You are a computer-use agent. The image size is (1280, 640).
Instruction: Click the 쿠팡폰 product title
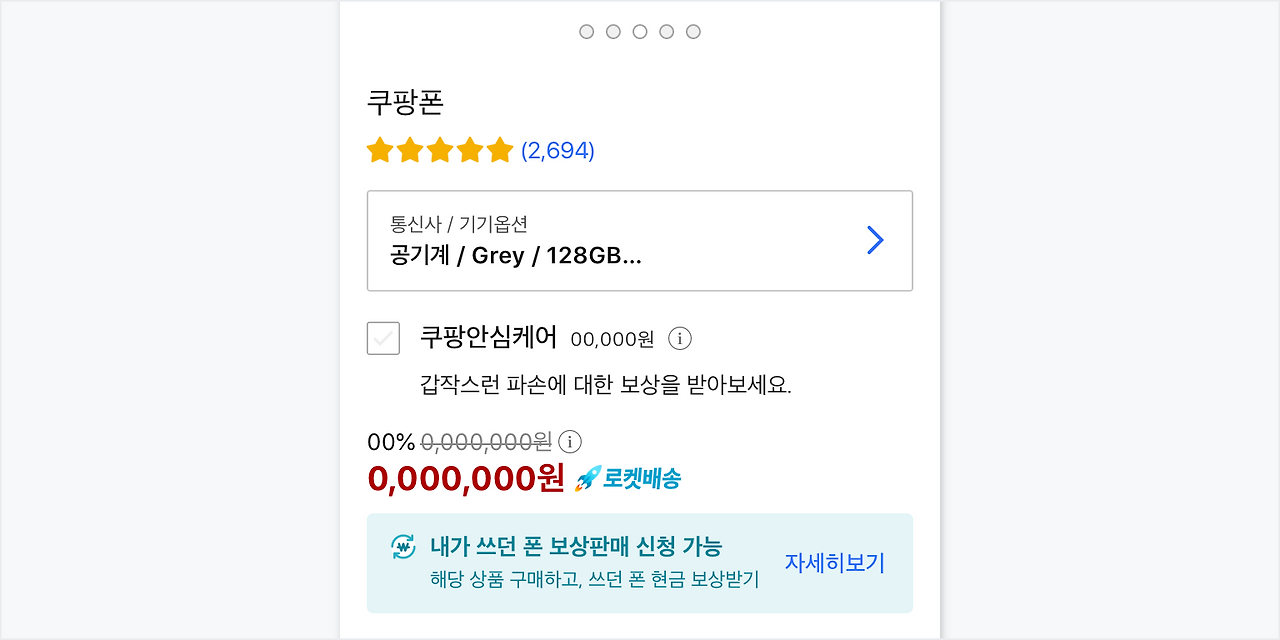pyautogui.click(x=405, y=102)
